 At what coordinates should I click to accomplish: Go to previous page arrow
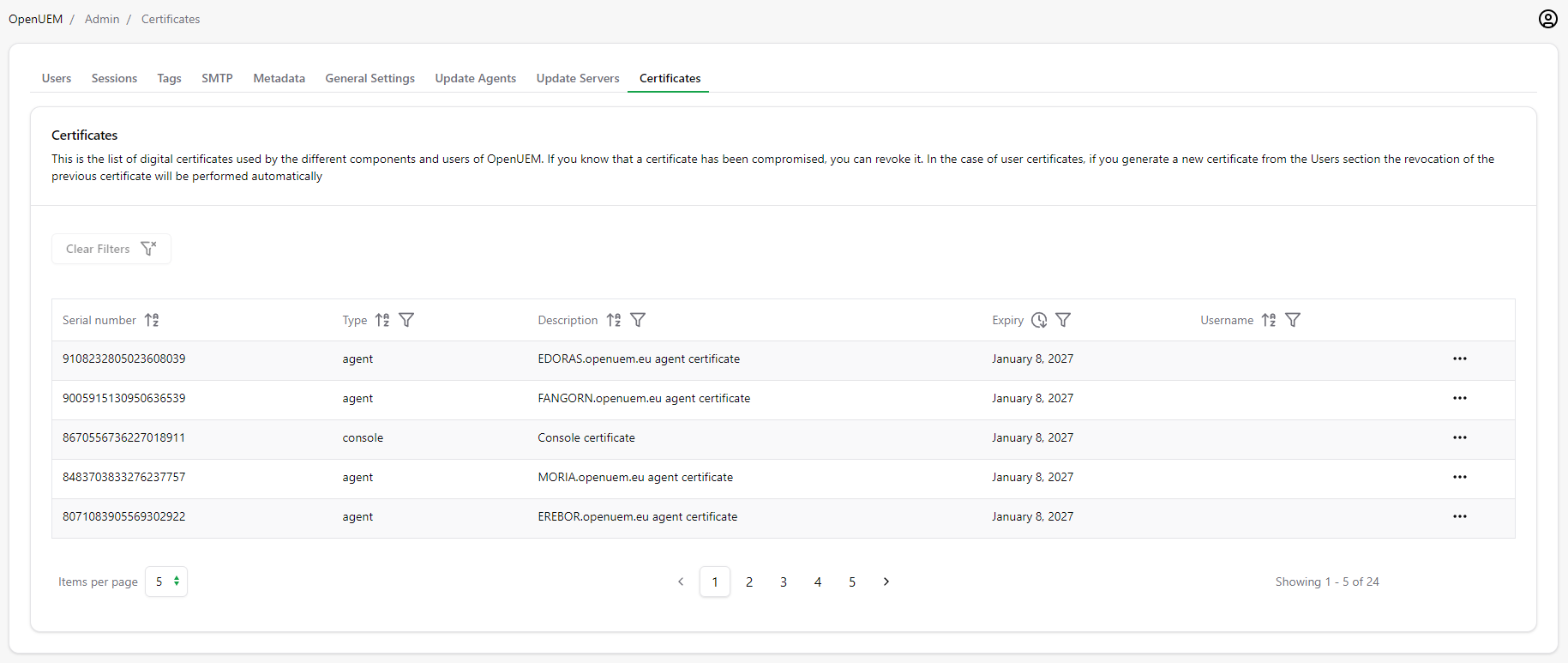pos(681,582)
